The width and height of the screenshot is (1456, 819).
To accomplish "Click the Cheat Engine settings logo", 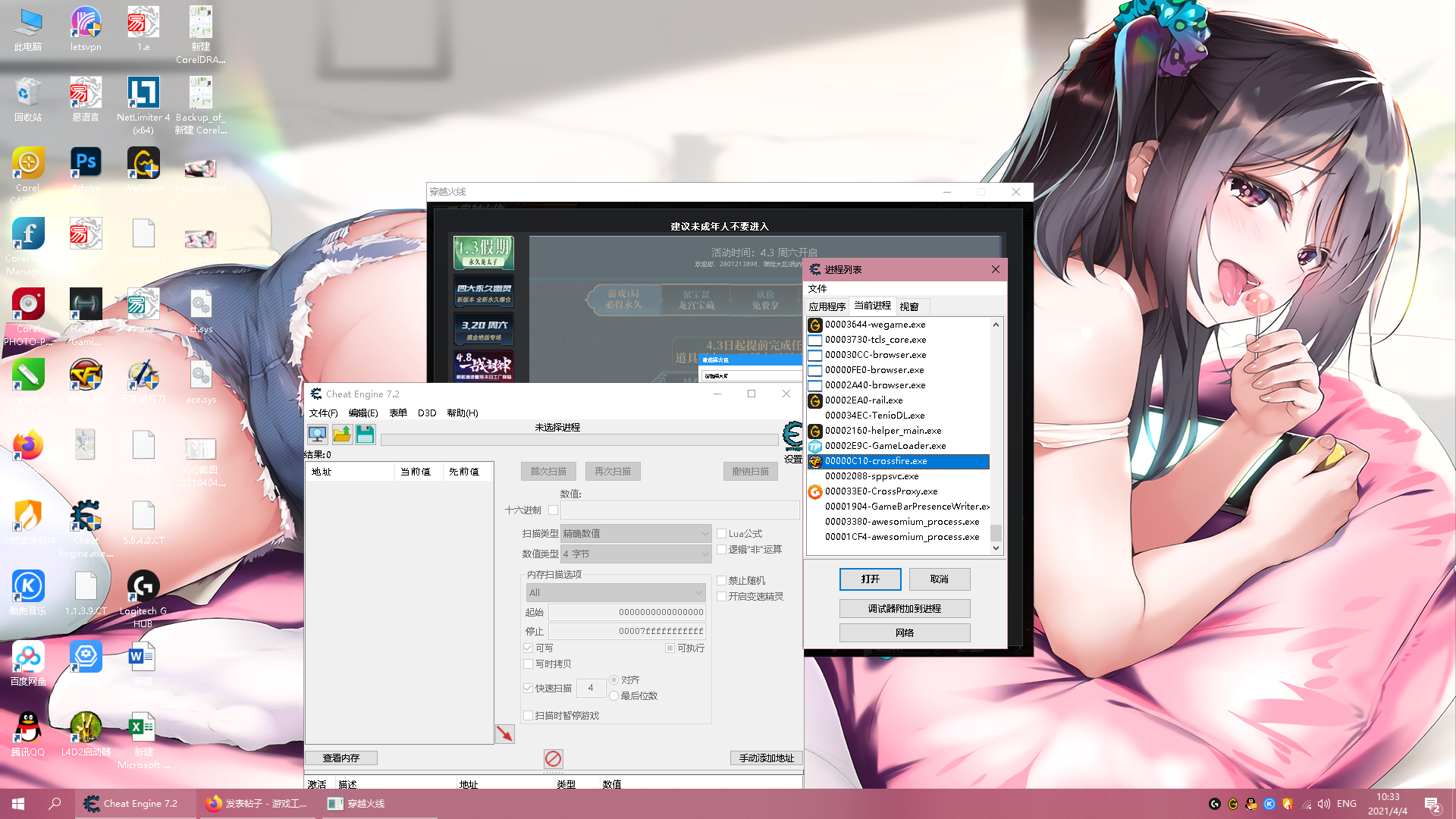I will point(792,436).
